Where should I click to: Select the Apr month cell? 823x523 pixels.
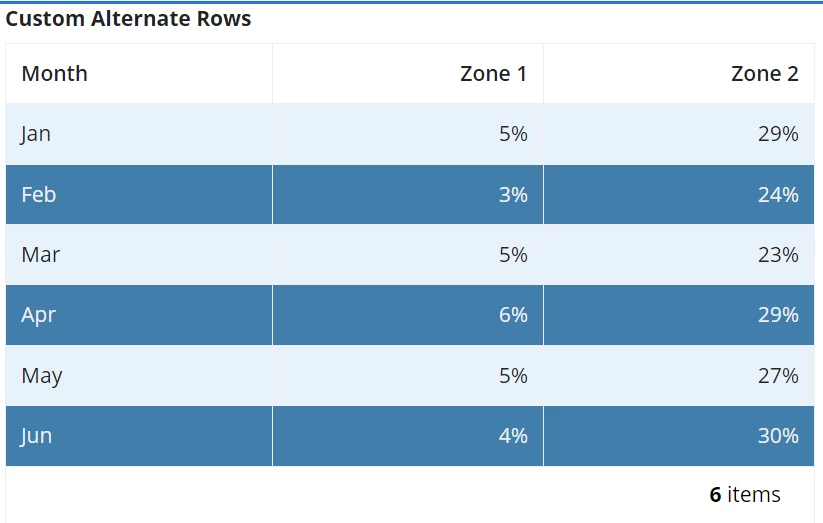[x=139, y=315]
